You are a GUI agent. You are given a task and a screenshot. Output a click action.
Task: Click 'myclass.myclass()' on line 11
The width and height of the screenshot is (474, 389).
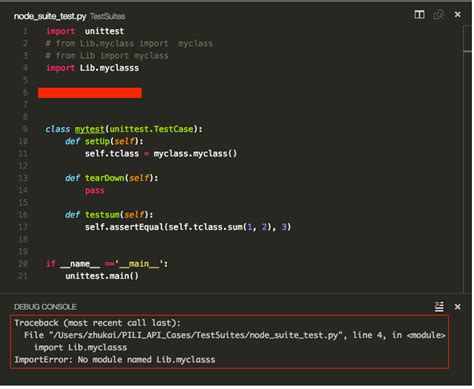pos(195,154)
